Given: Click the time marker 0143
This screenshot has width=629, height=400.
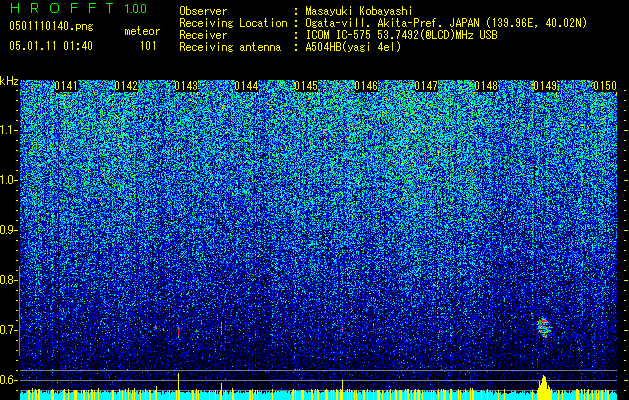Looking at the screenshot, I should 186,86.
